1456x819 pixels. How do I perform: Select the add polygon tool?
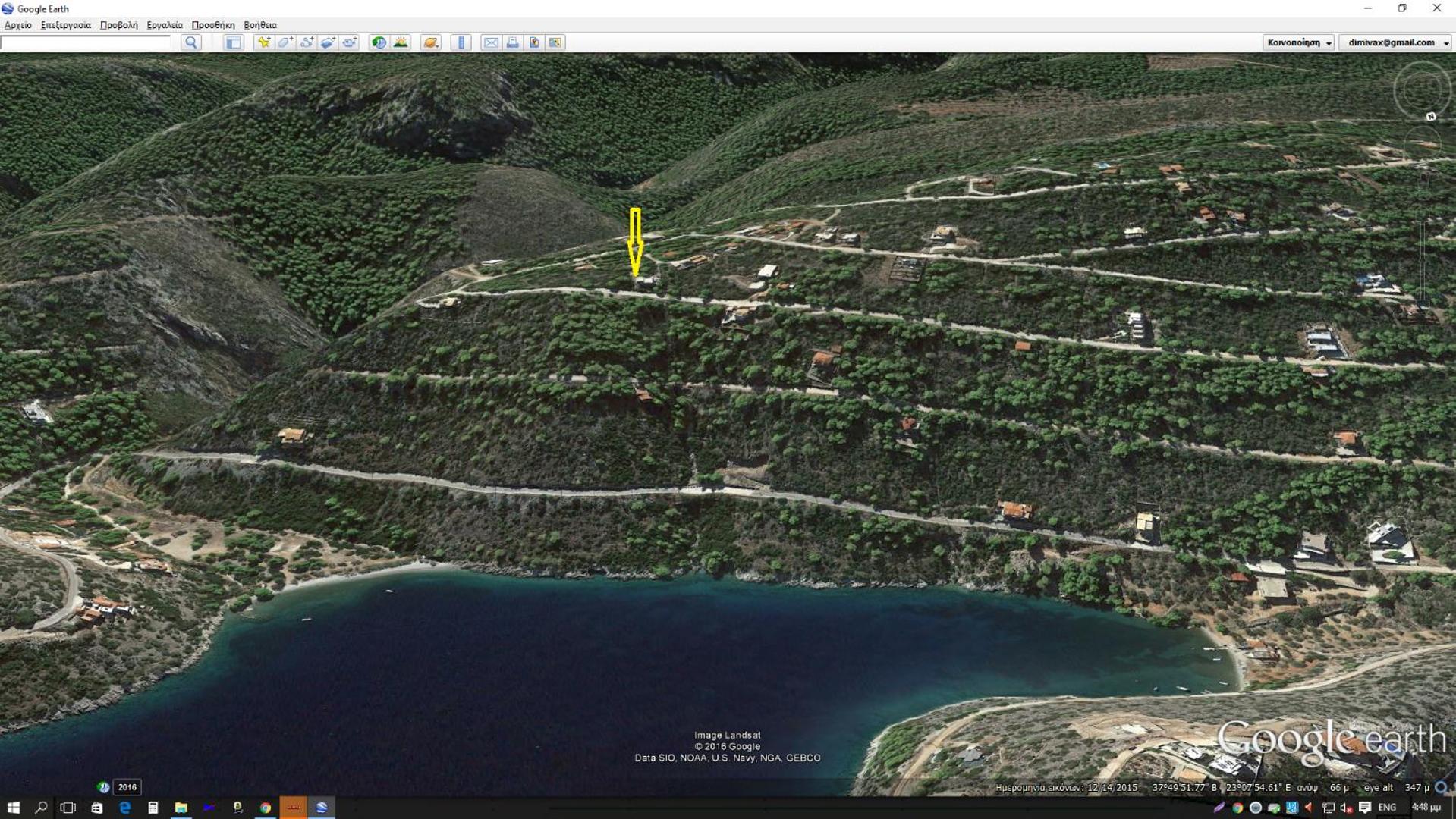click(285, 42)
